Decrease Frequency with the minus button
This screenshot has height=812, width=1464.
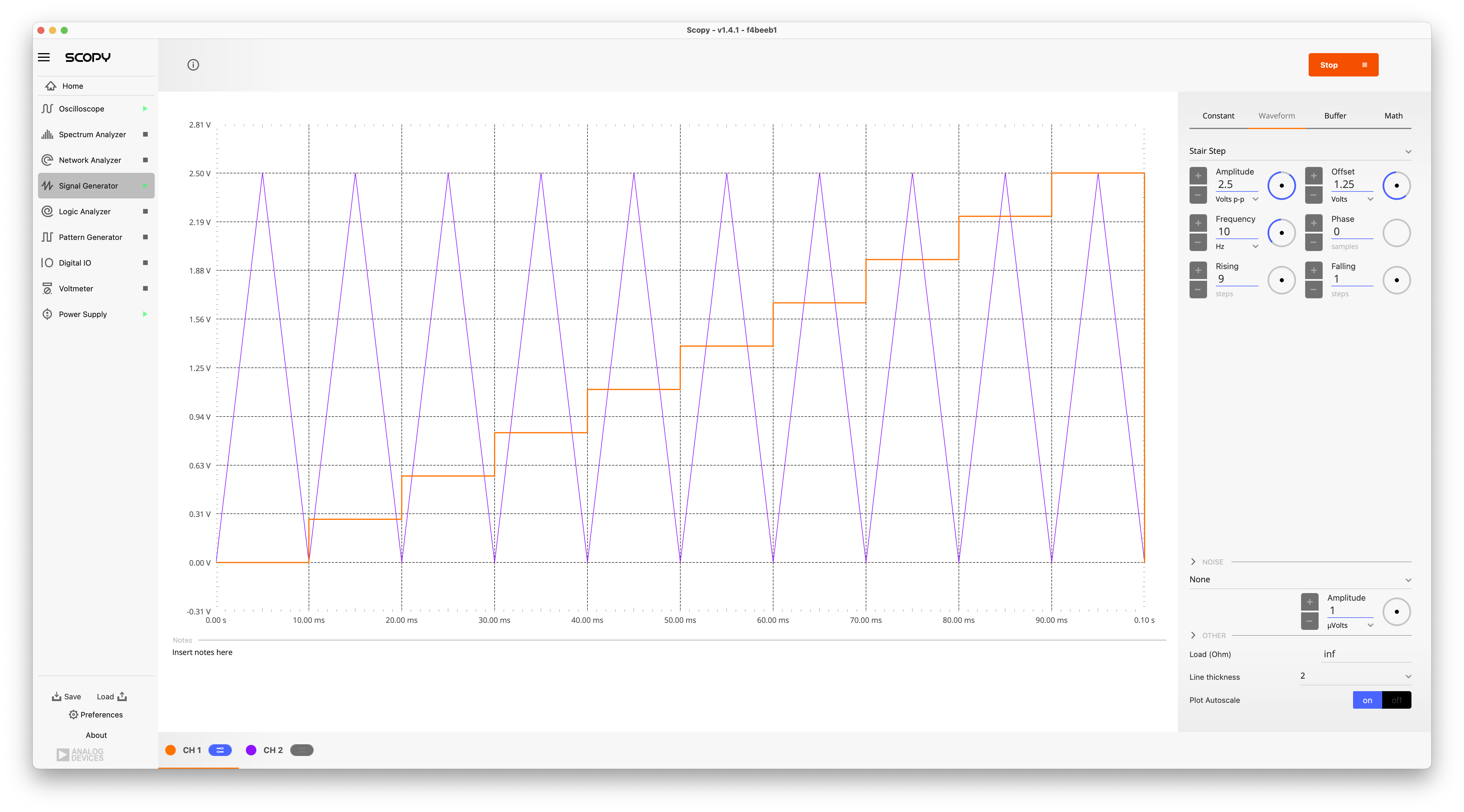(x=1198, y=242)
